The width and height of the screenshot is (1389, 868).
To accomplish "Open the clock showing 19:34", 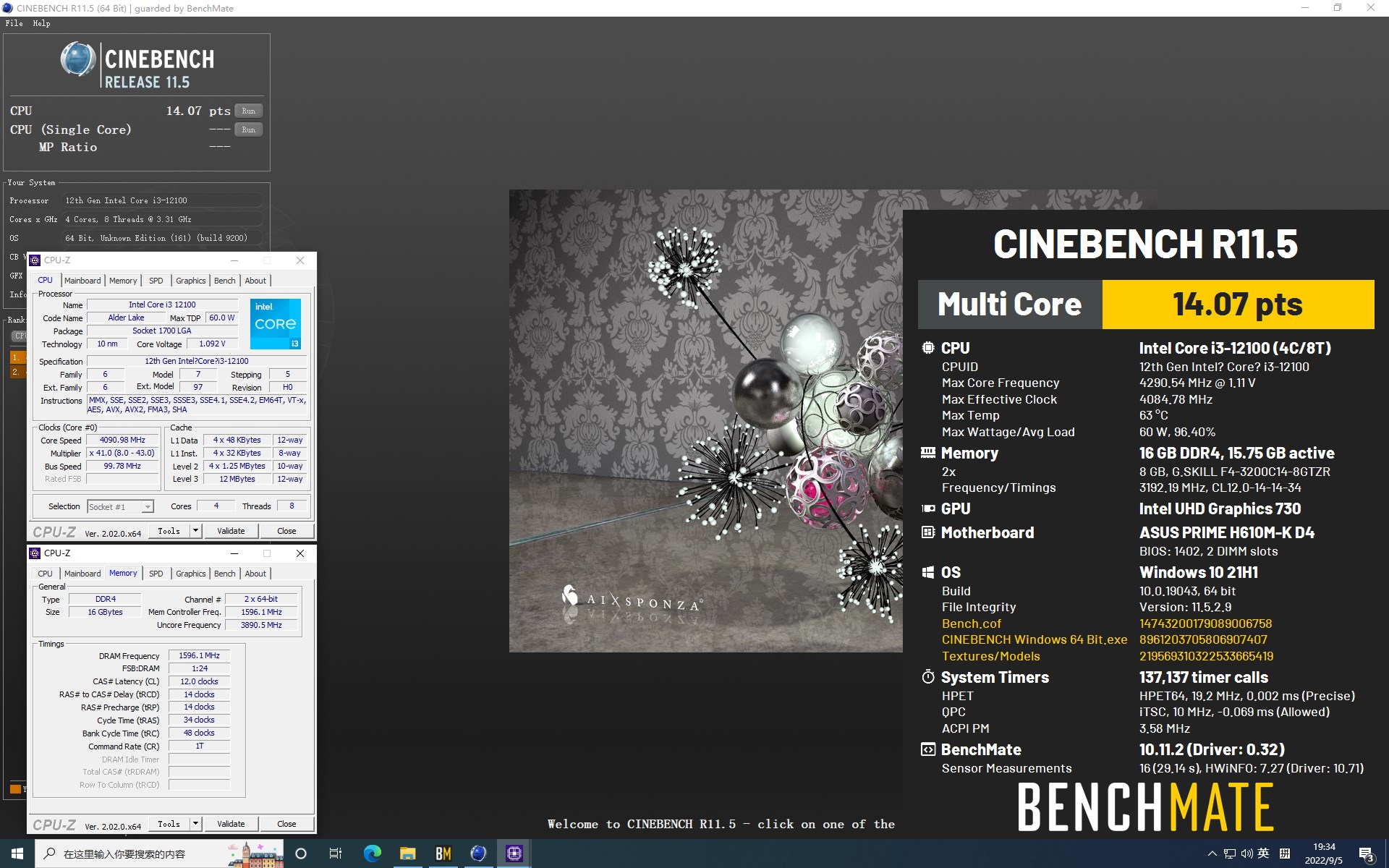I will click(1324, 854).
